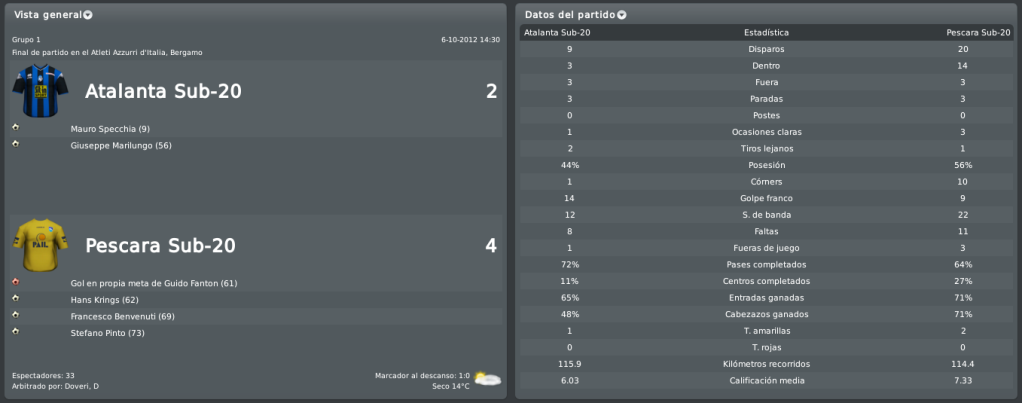This screenshot has height=403, width=1022.
Task: Click the goal ball icon beside Giuseppe Marilungo
Action: tap(15, 144)
